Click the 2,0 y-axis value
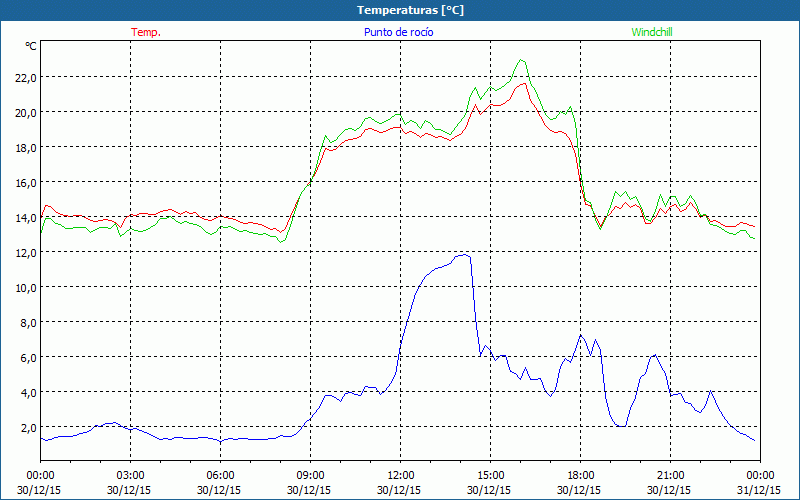The height and width of the screenshot is (500, 800). click(28, 428)
